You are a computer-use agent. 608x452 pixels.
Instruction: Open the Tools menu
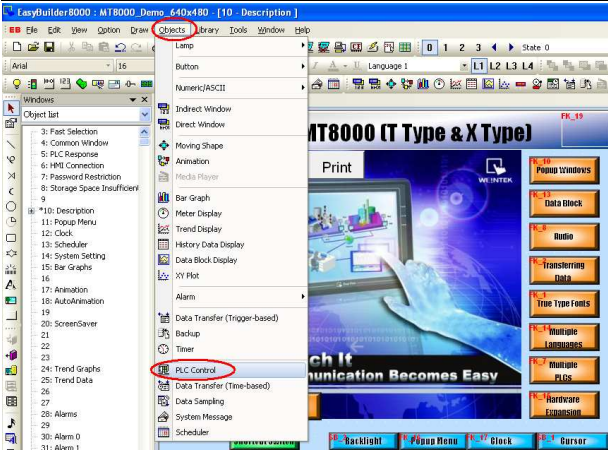pos(238,30)
